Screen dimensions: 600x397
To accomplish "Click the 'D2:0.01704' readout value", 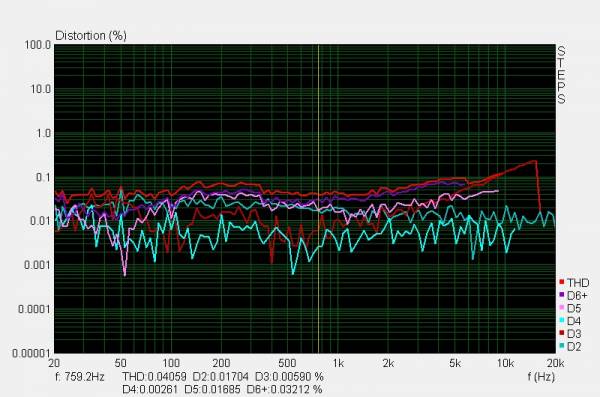I will pyautogui.click(x=220, y=377).
